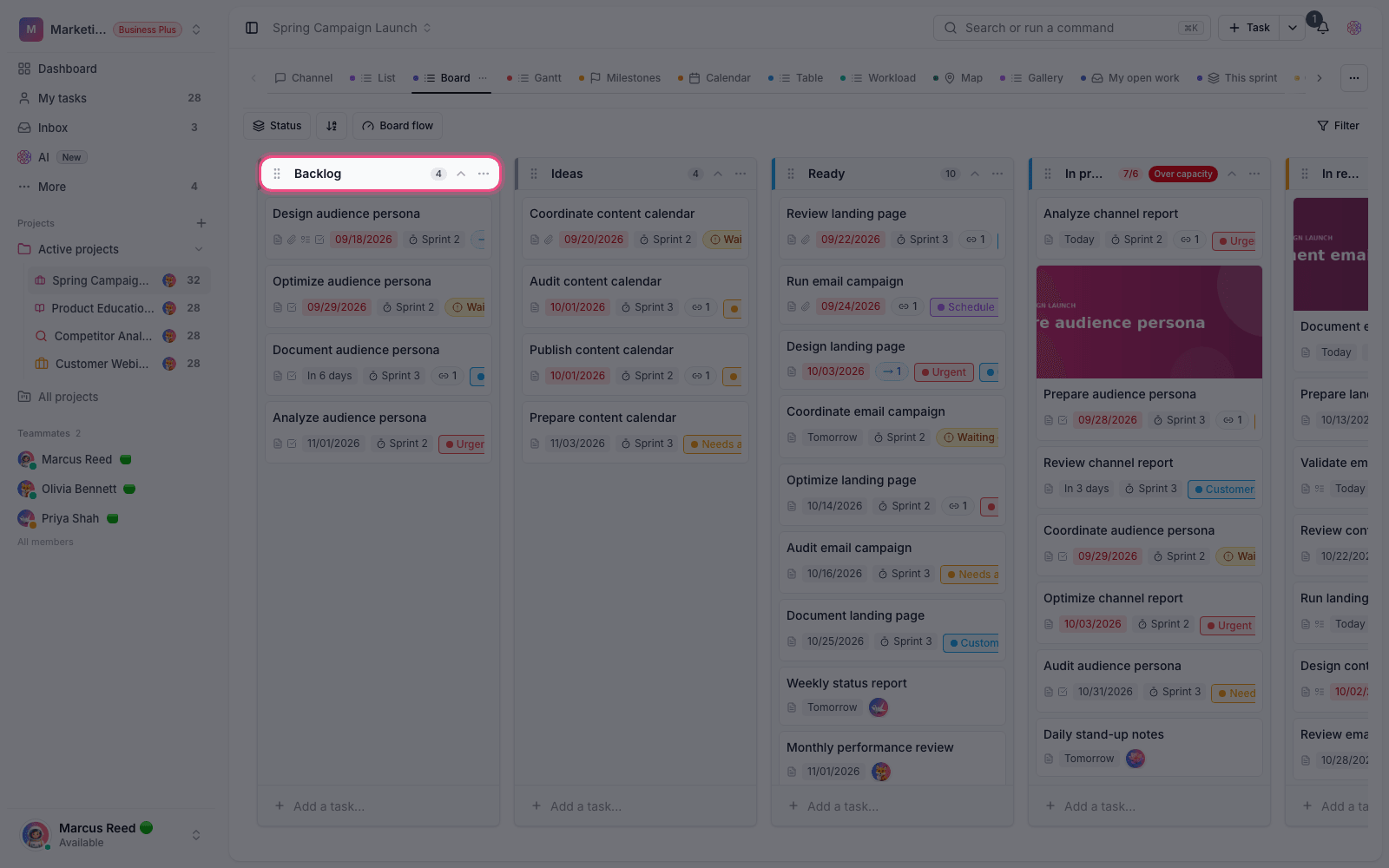Screen dimensions: 1389x868
Task: Click the Filter button
Action: click(x=1338, y=126)
